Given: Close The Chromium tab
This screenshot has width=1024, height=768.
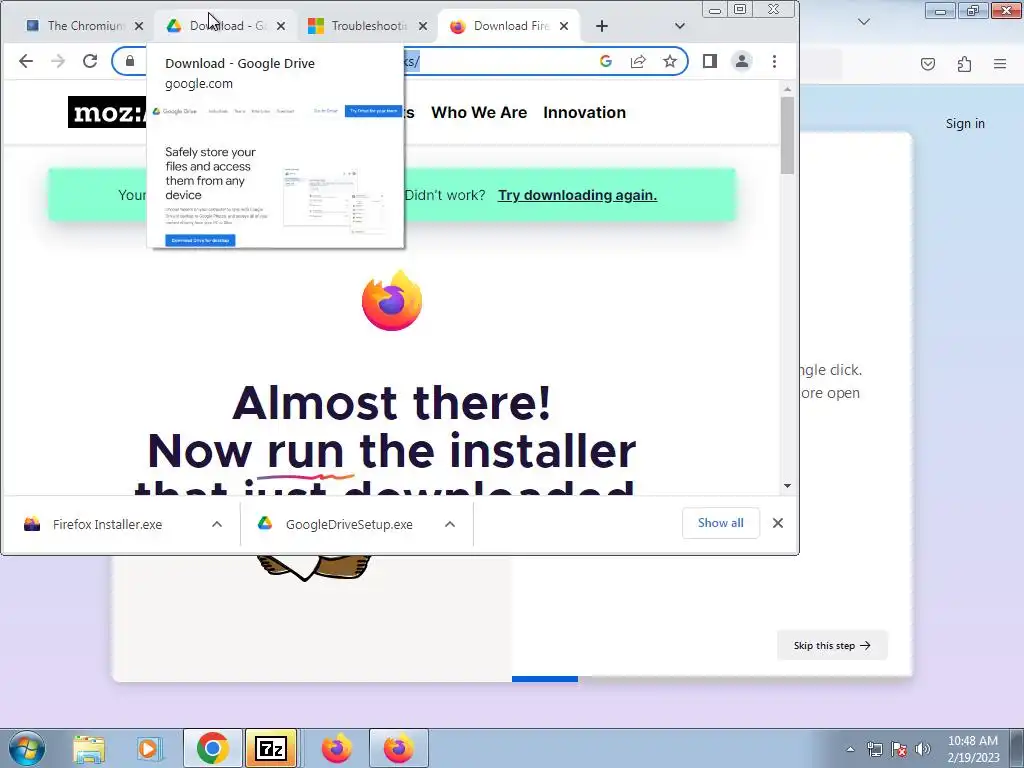Looking at the screenshot, I should point(139,26).
